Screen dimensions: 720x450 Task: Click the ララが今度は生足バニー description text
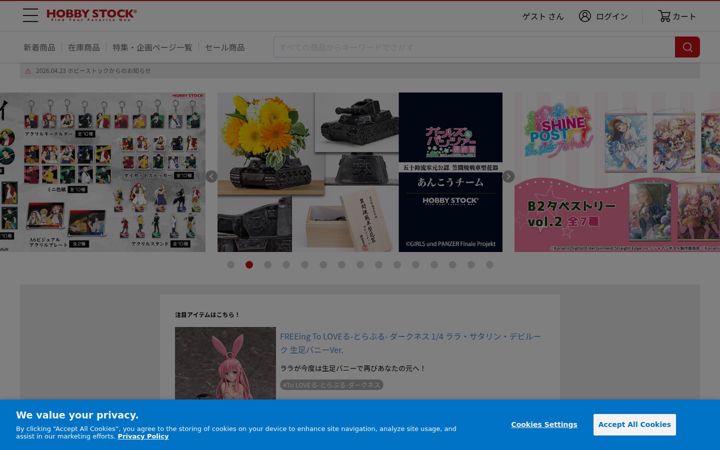click(x=353, y=368)
